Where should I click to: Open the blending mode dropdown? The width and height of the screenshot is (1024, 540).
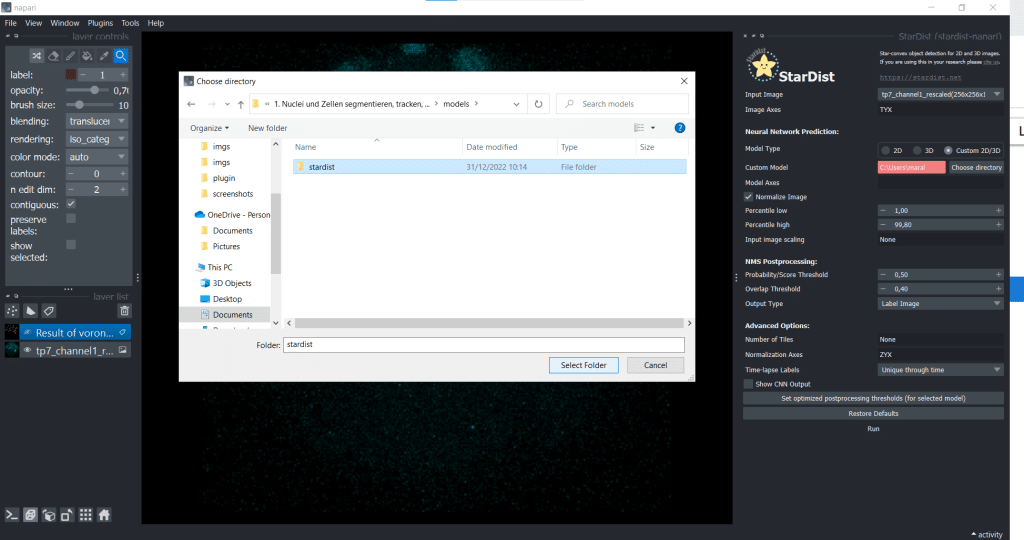click(x=97, y=121)
